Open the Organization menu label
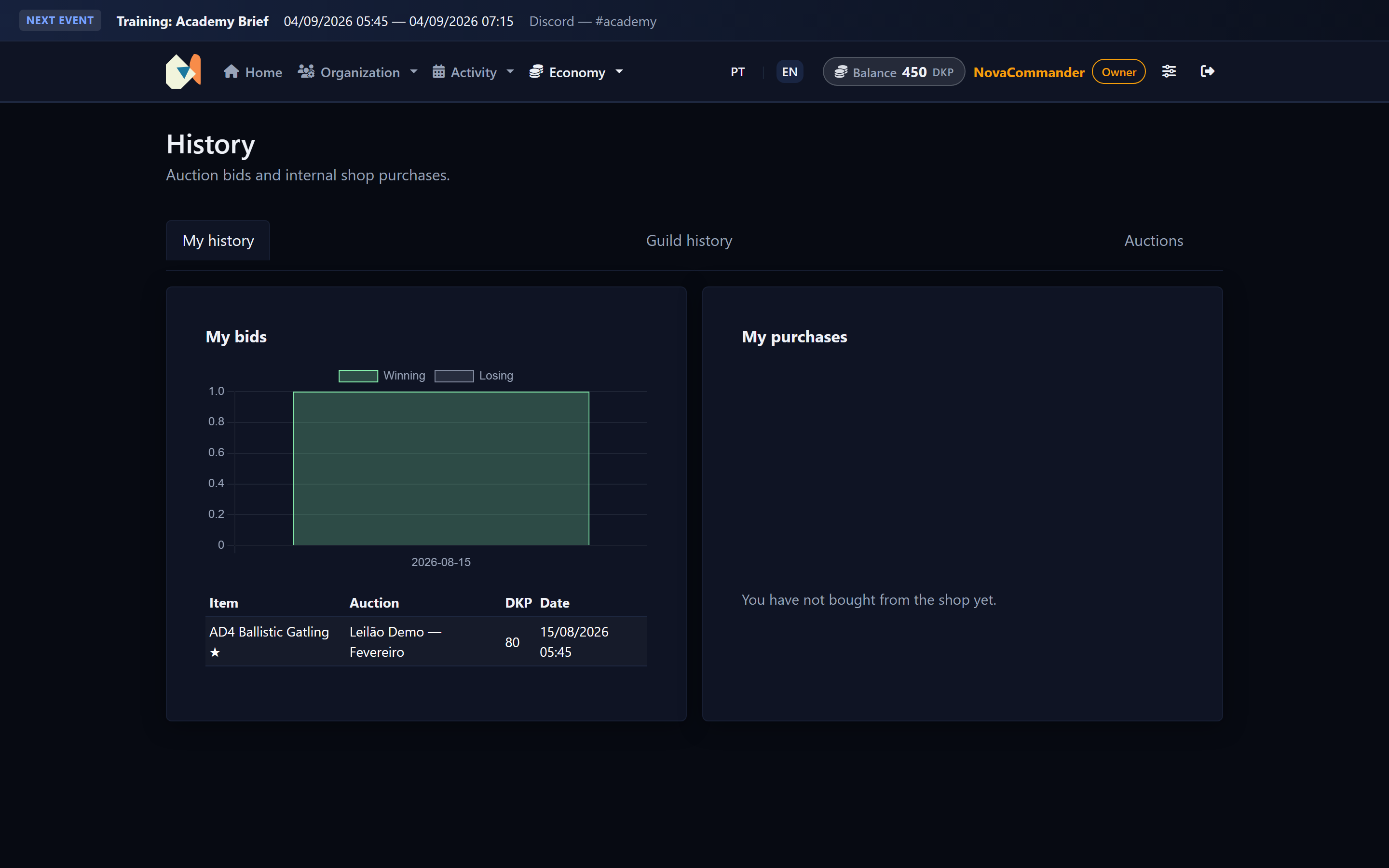 click(x=360, y=72)
